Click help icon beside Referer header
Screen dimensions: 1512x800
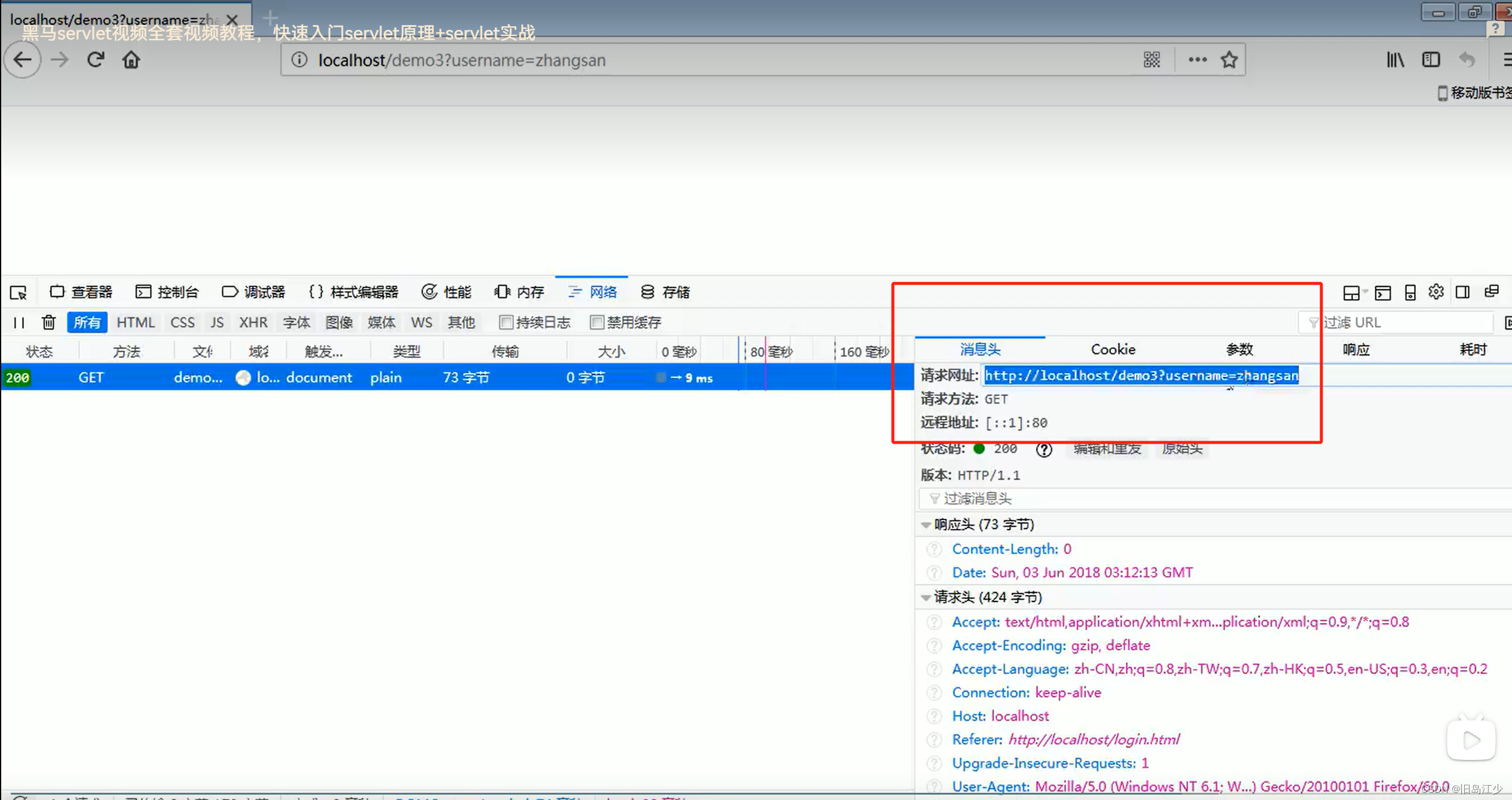pos(934,740)
